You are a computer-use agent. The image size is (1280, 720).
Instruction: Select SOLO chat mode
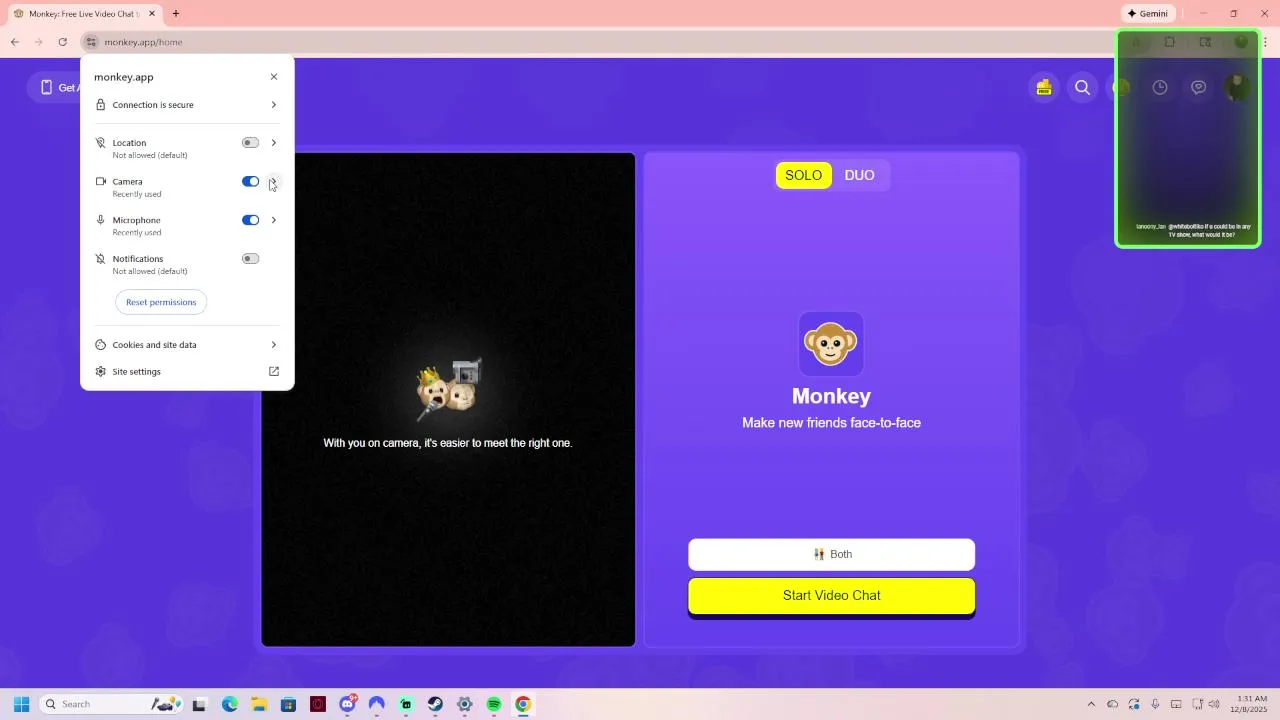point(803,175)
